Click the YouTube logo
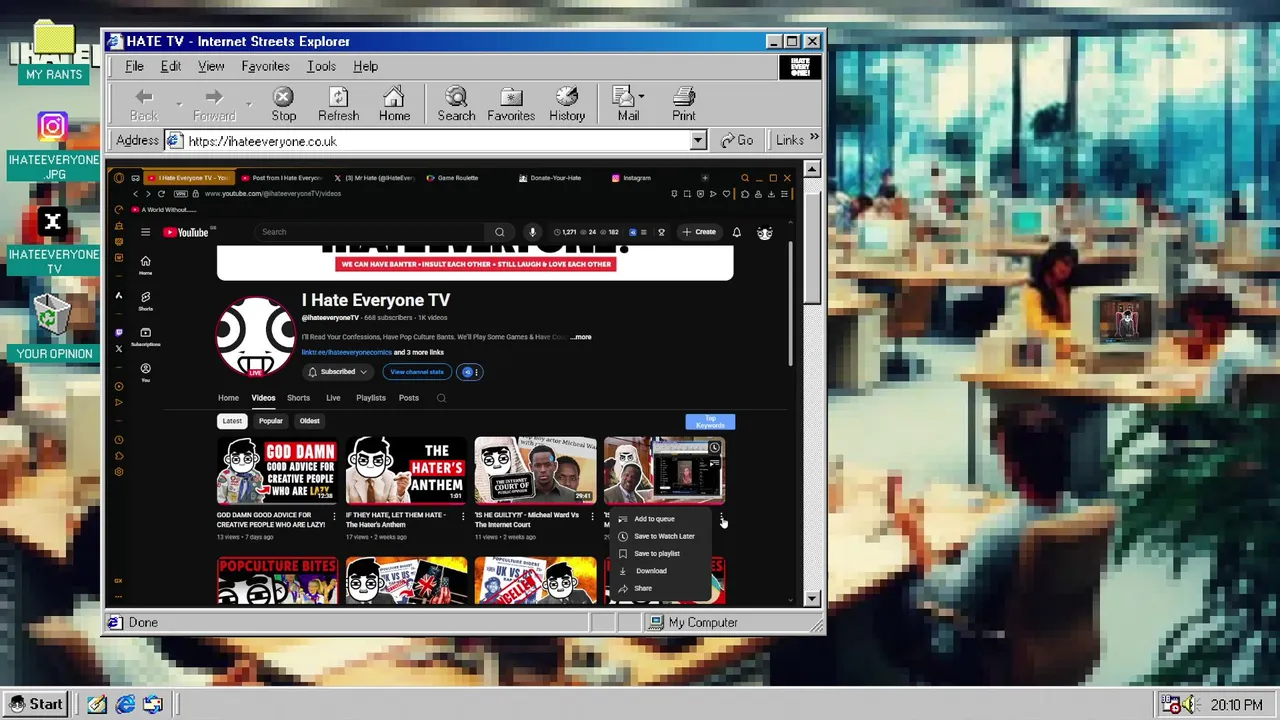Viewport: 1280px width, 720px height. 186,232
